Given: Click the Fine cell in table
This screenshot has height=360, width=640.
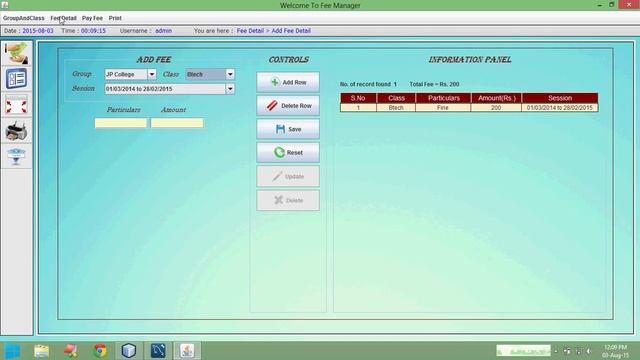Looking at the screenshot, I should pyautogui.click(x=443, y=108).
